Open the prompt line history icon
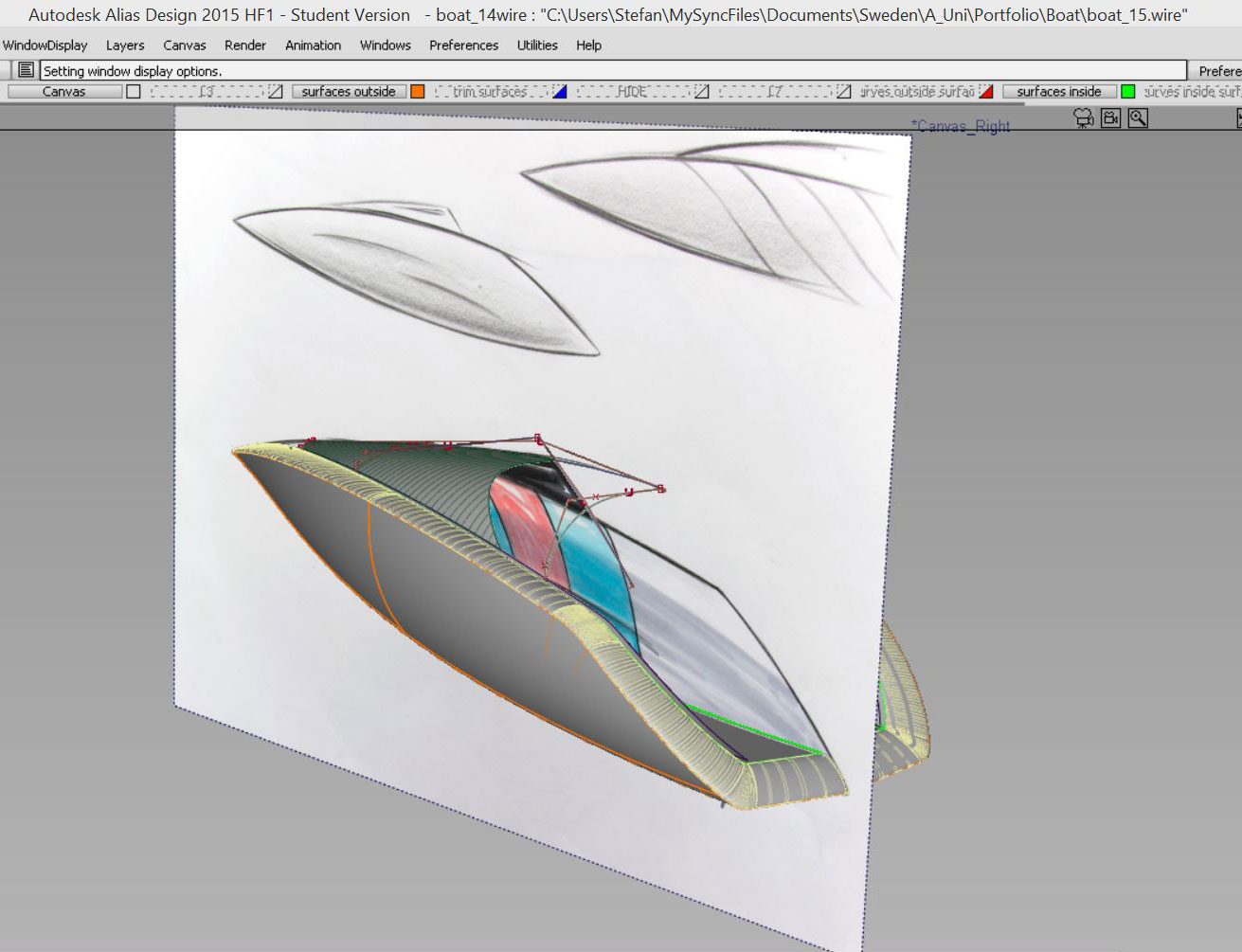This screenshot has width=1242, height=952. tap(26, 70)
